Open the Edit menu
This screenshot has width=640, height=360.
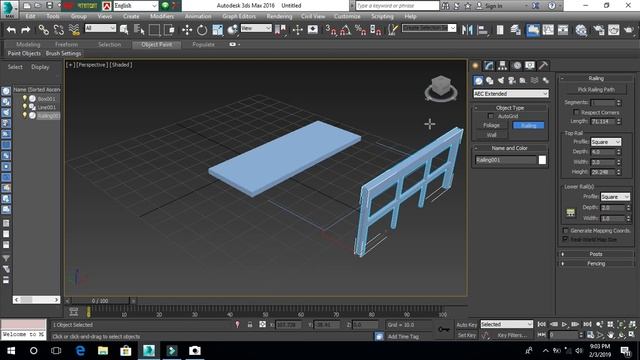[31, 16]
